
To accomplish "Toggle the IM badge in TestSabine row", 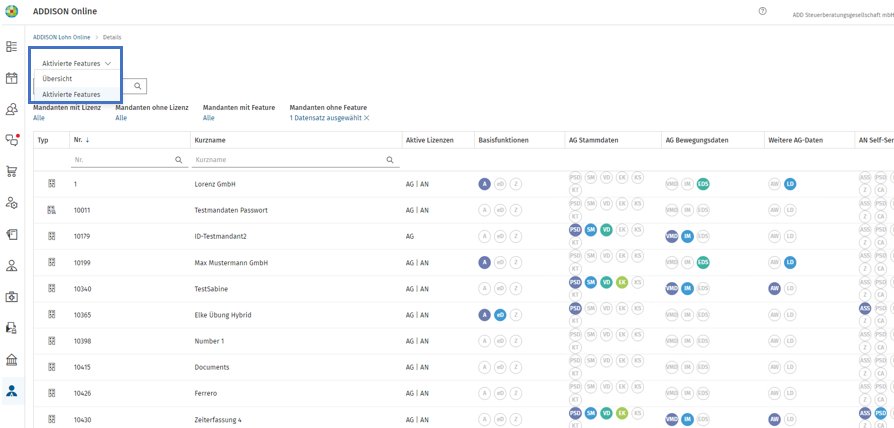I will (688, 288).
